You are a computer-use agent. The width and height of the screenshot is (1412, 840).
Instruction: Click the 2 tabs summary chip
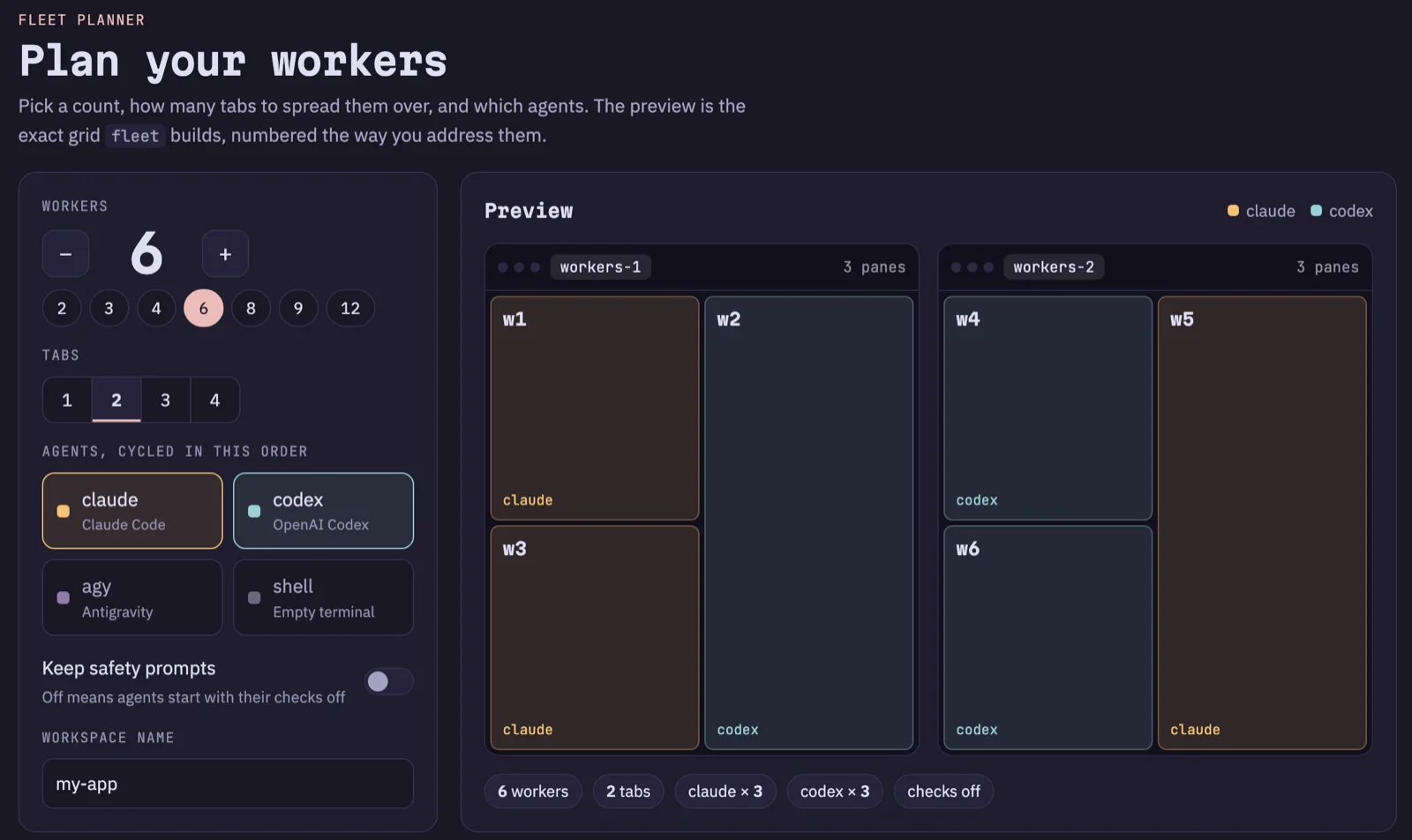pos(628,791)
